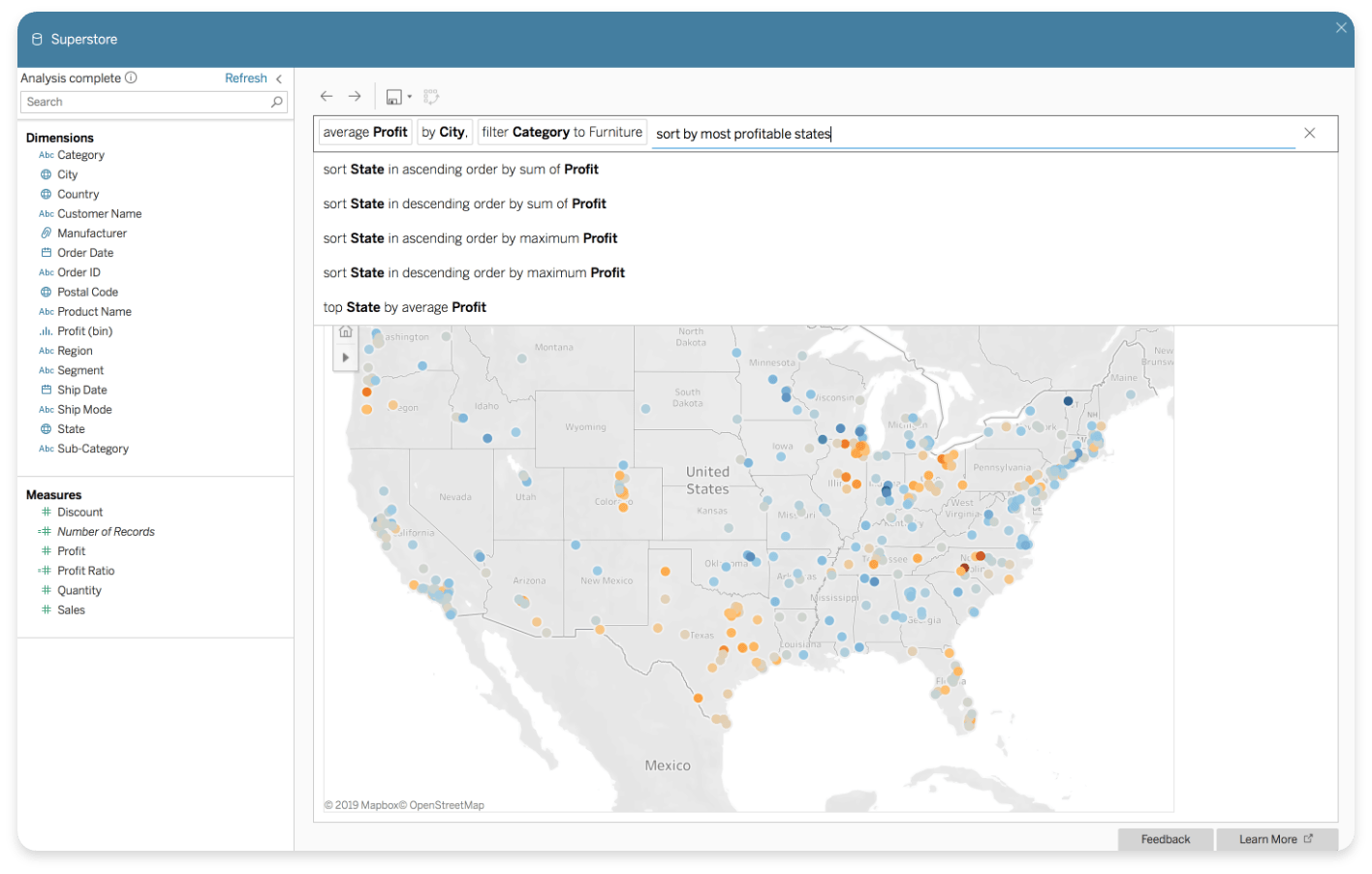This screenshot has width=1372, height=874.
Task: Click the save icon in the toolbar
Action: (393, 97)
